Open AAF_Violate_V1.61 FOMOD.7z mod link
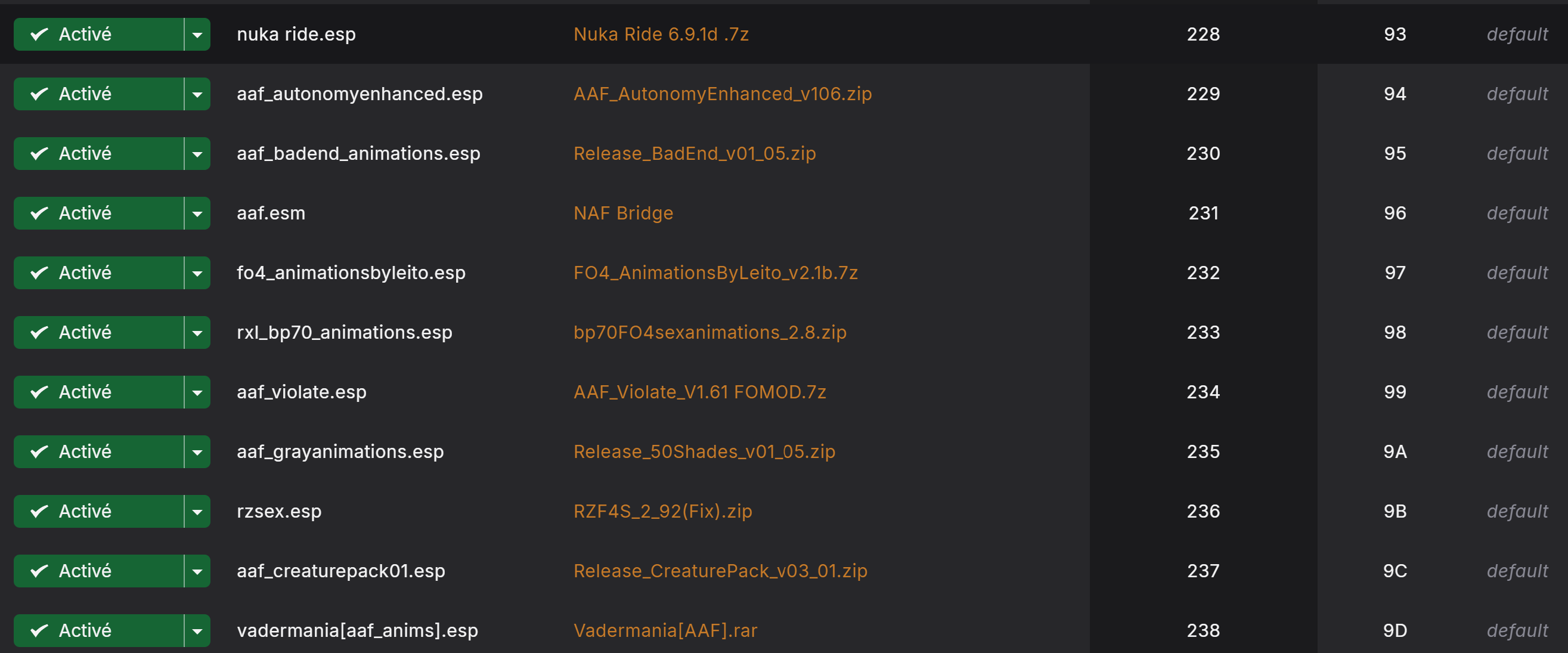1568x653 pixels. (700, 392)
